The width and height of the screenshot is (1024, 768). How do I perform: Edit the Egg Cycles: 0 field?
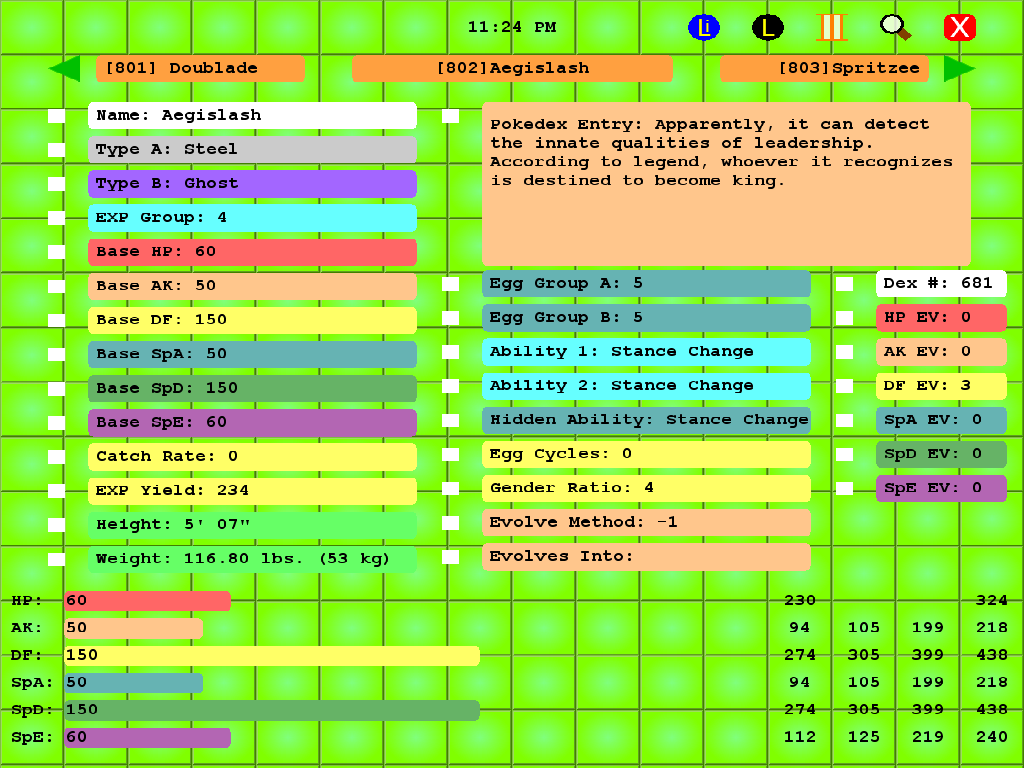coord(647,454)
